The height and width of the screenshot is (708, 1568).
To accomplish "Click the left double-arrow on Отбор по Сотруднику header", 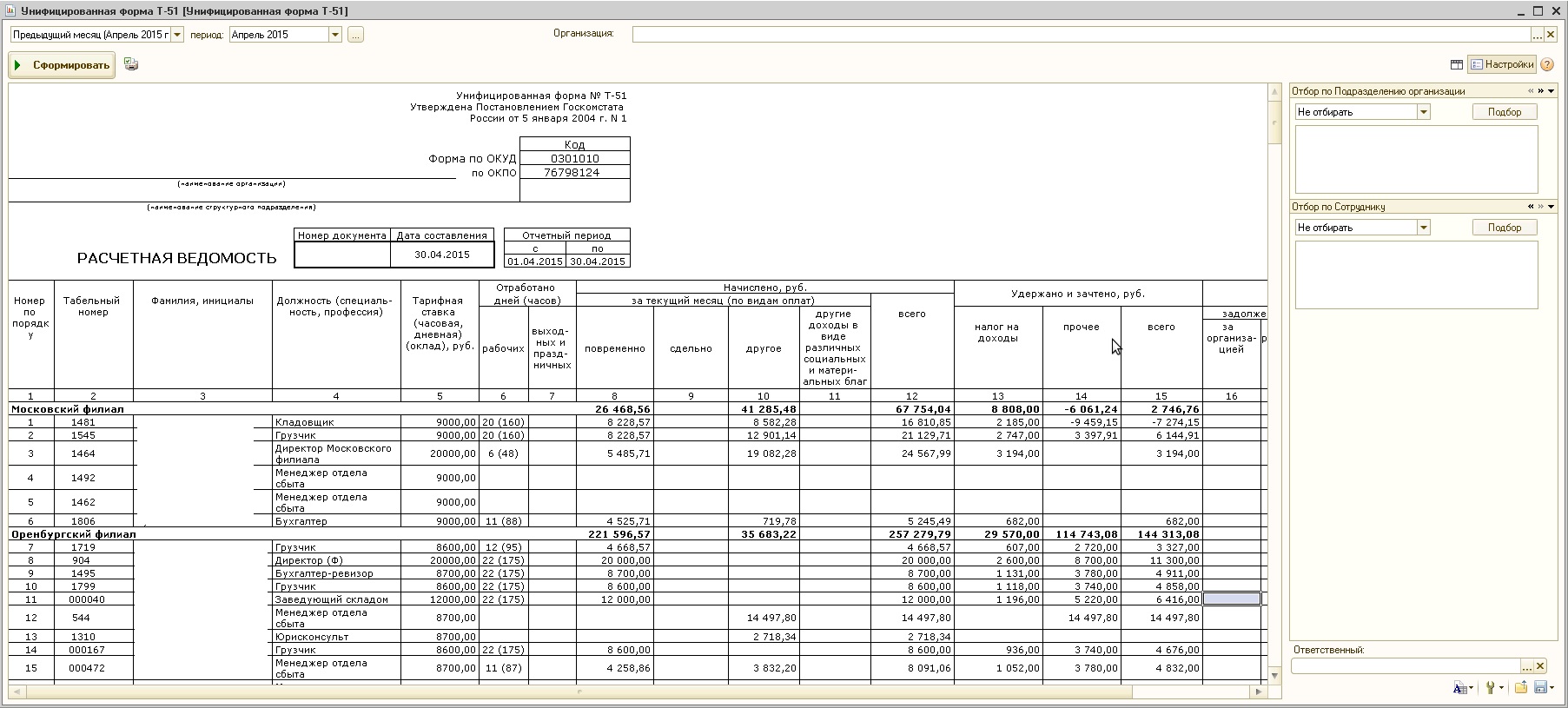I will click(x=1532, y=207).
